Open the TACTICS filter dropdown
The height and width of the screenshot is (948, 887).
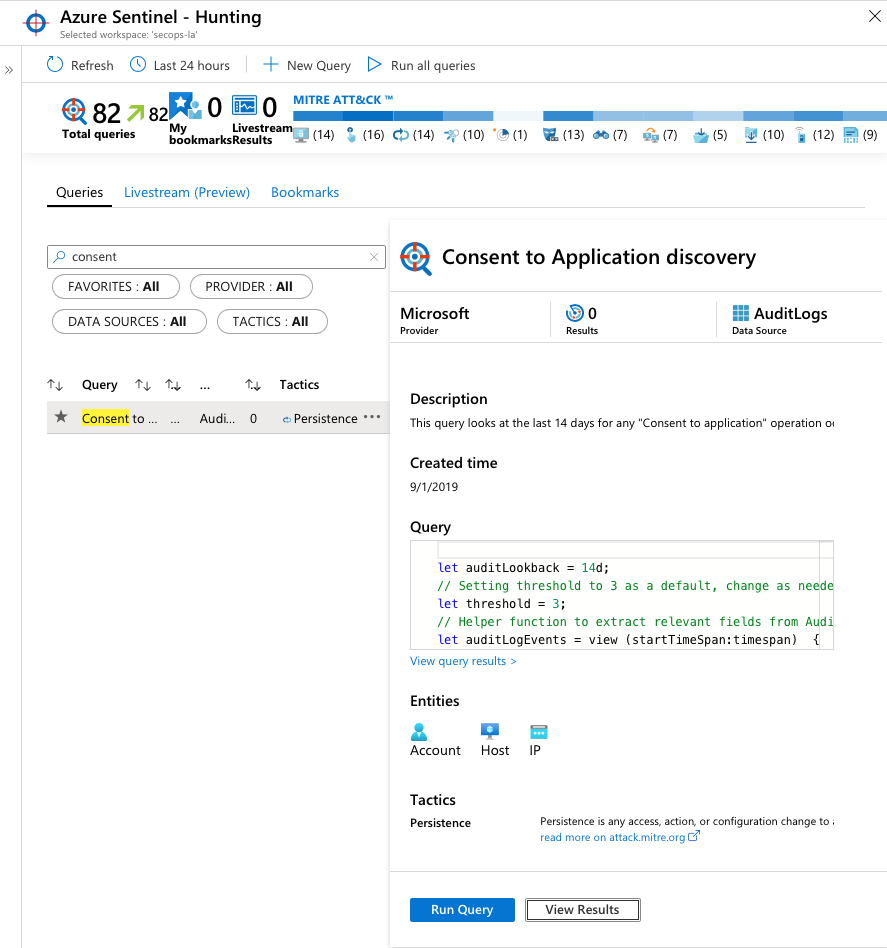(272, 322)
